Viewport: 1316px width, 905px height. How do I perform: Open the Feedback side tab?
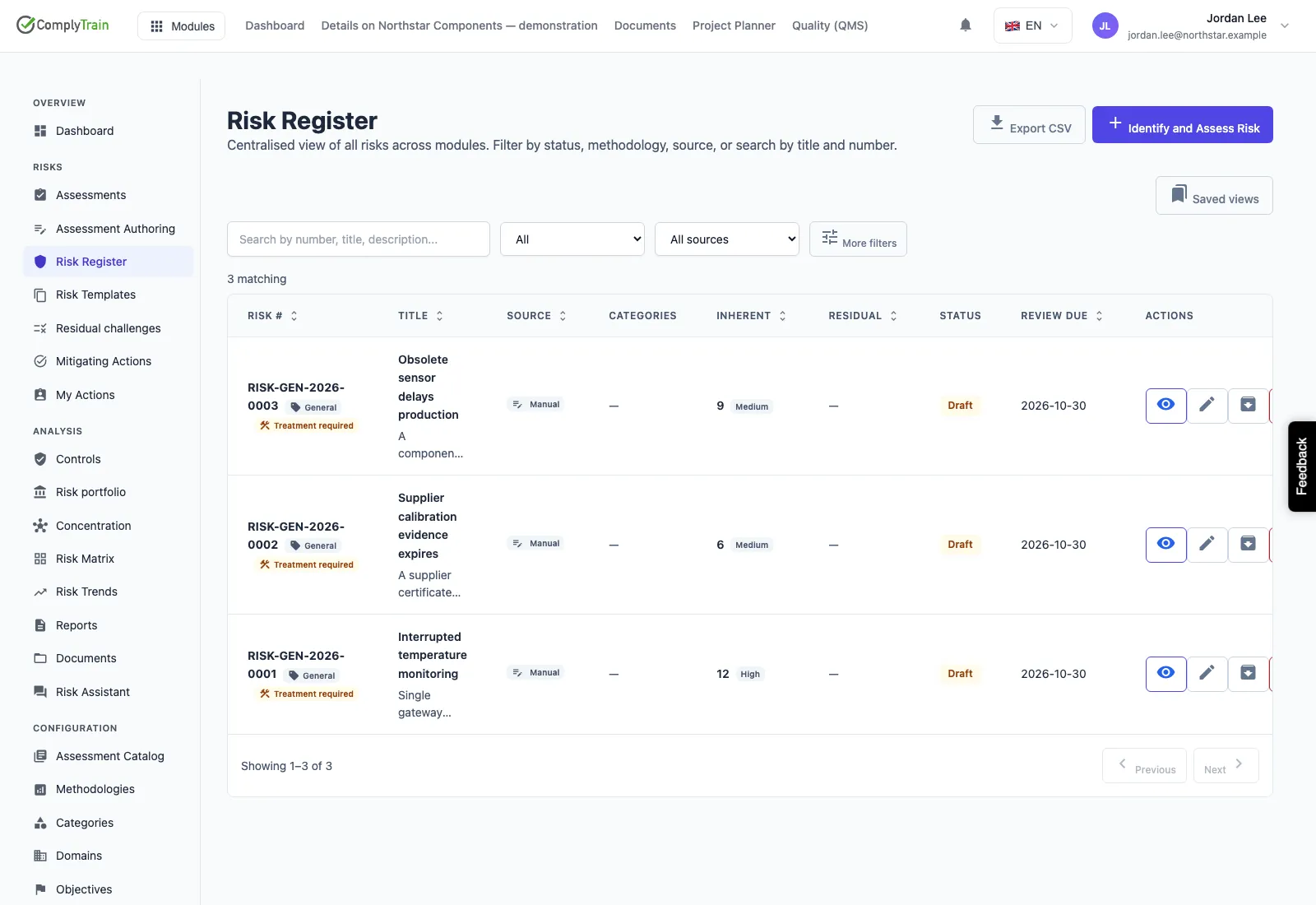[x=1301, y=466]
